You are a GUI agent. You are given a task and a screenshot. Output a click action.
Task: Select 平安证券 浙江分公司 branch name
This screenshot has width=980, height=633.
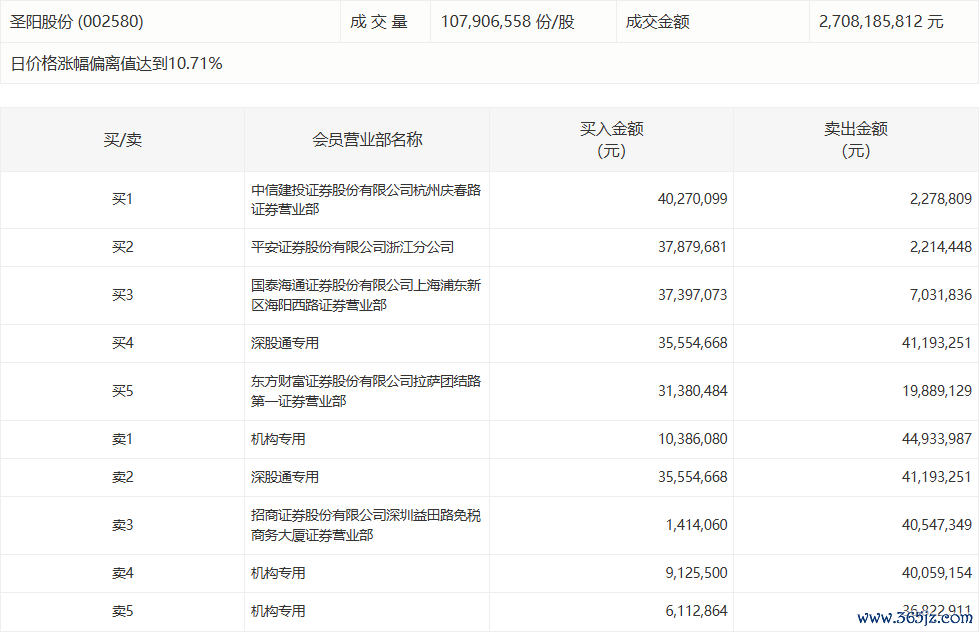pyautogui.click(x=352, y=247)
